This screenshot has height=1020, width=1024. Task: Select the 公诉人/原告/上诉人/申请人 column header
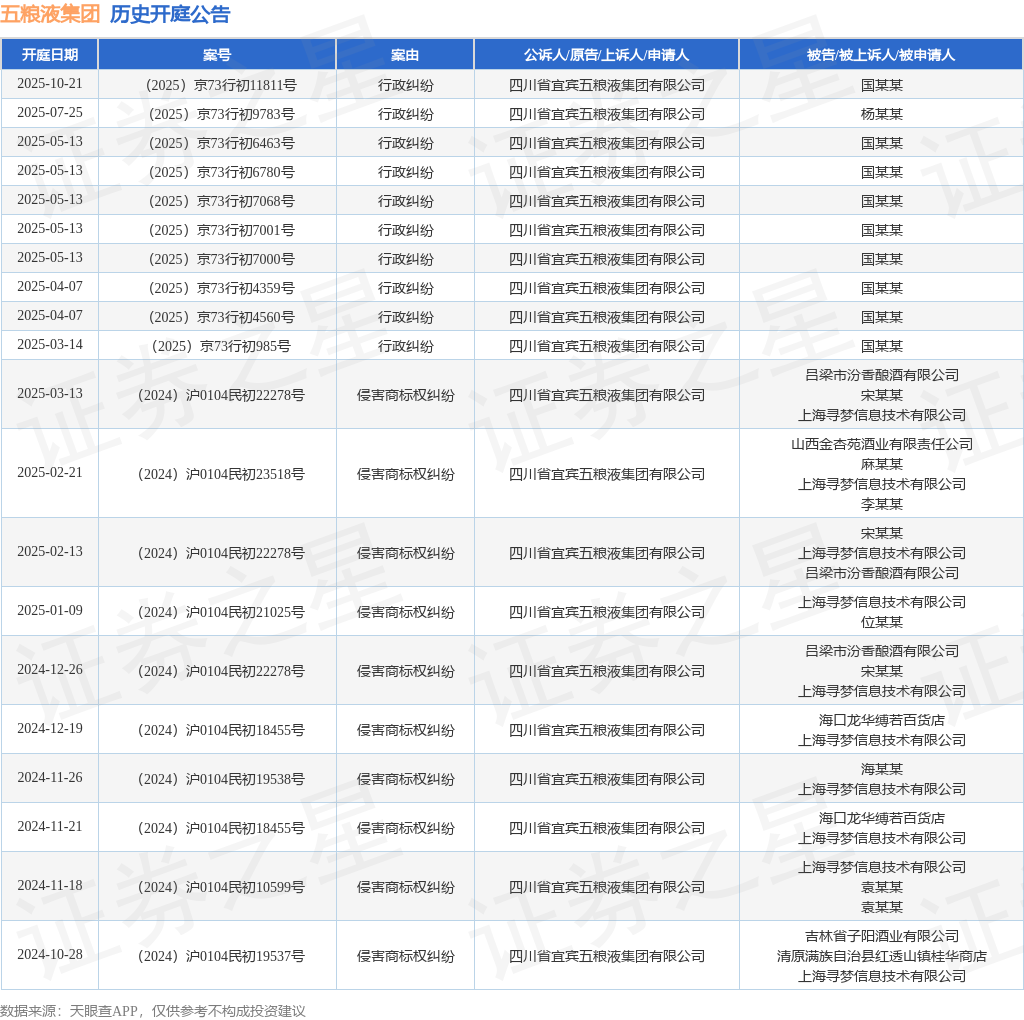(606, 55)
